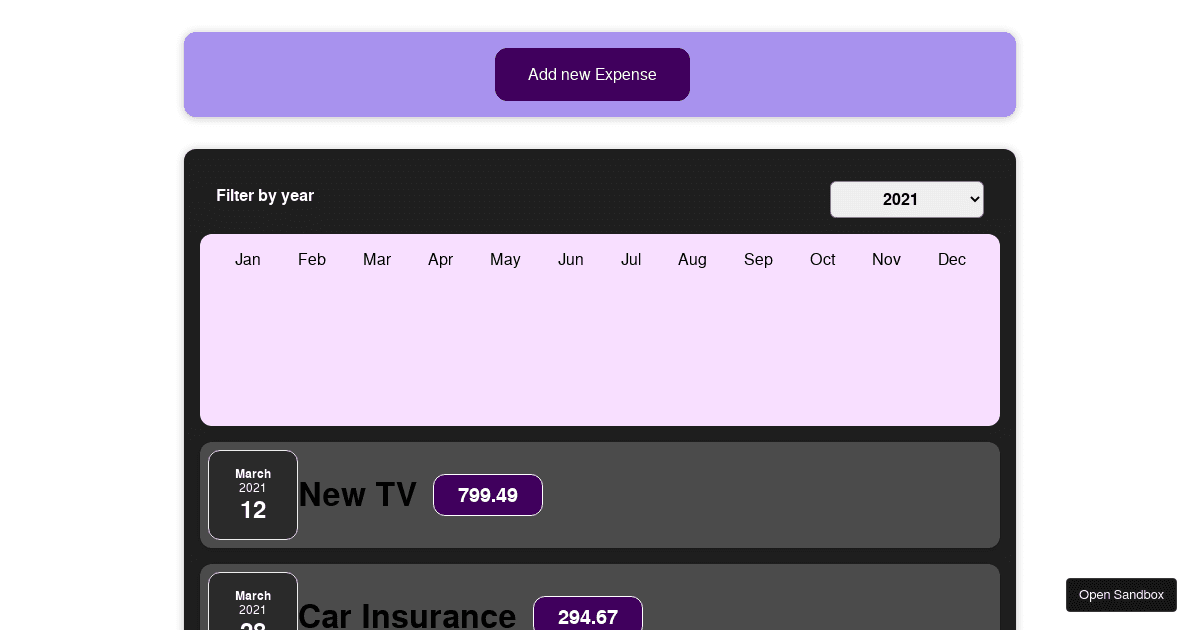Screen dimensions: 1200x630
Task: Select the Nov label in the chart
Action: (x=886, y=260)
